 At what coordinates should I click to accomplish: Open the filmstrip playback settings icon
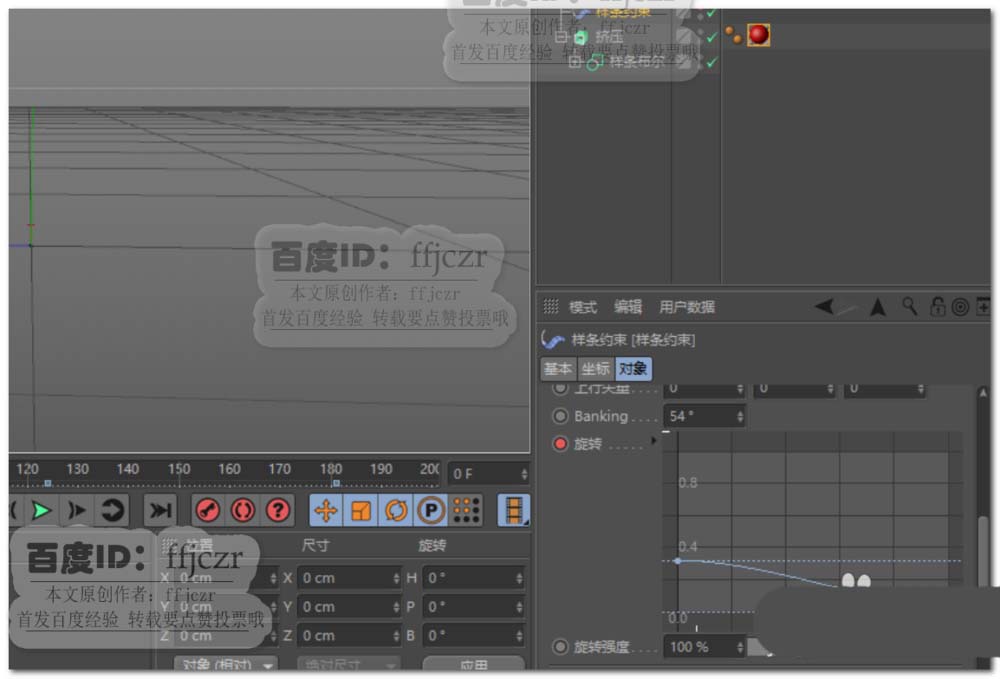[513, 511]
